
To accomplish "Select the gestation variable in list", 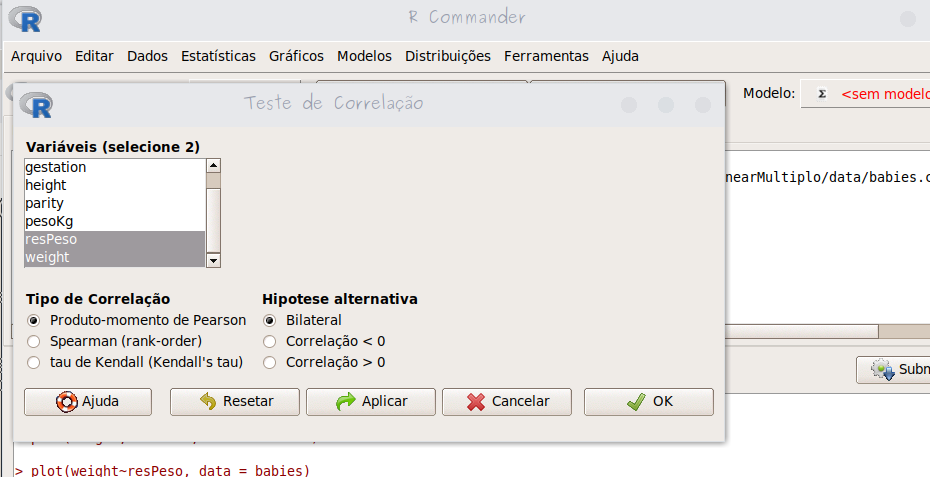I will [56, 167].
